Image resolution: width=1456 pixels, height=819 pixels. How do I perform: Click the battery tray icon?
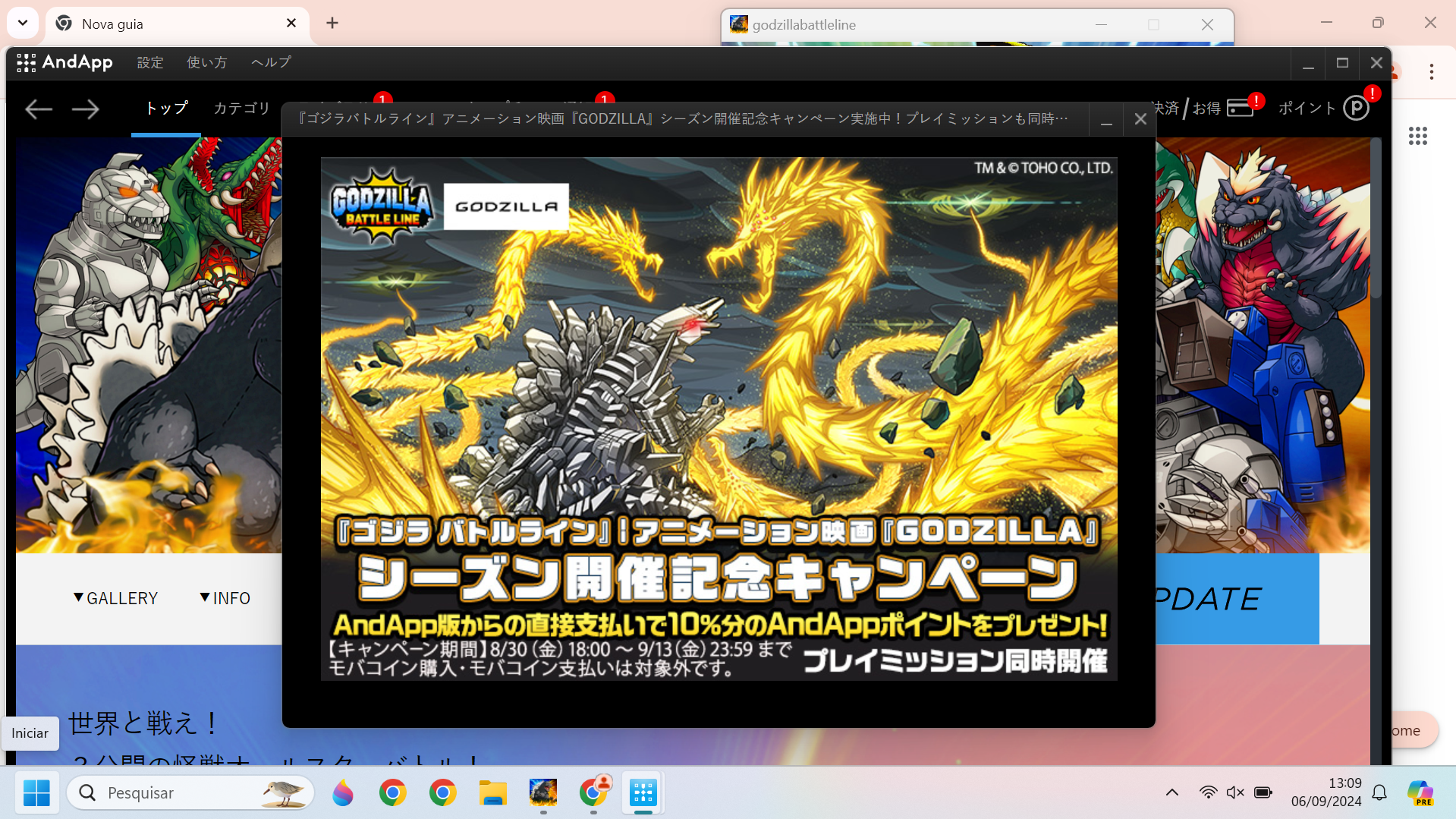point(1263,793)
